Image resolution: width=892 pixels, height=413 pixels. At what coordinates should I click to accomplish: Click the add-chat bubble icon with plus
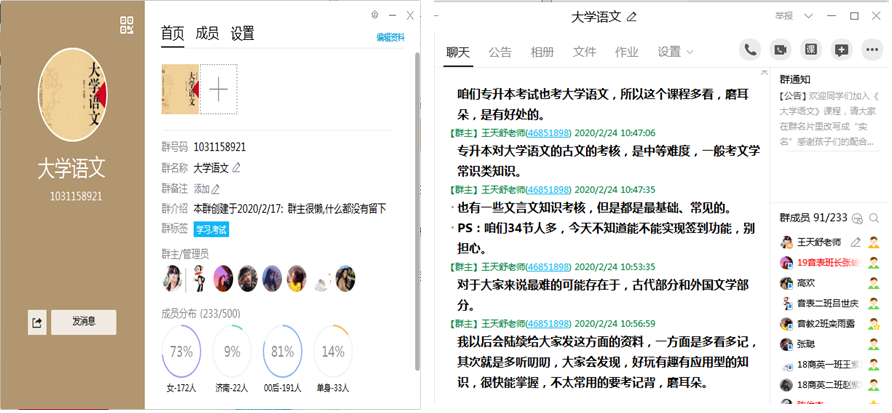pyautogui.click(x=842, y=50)
